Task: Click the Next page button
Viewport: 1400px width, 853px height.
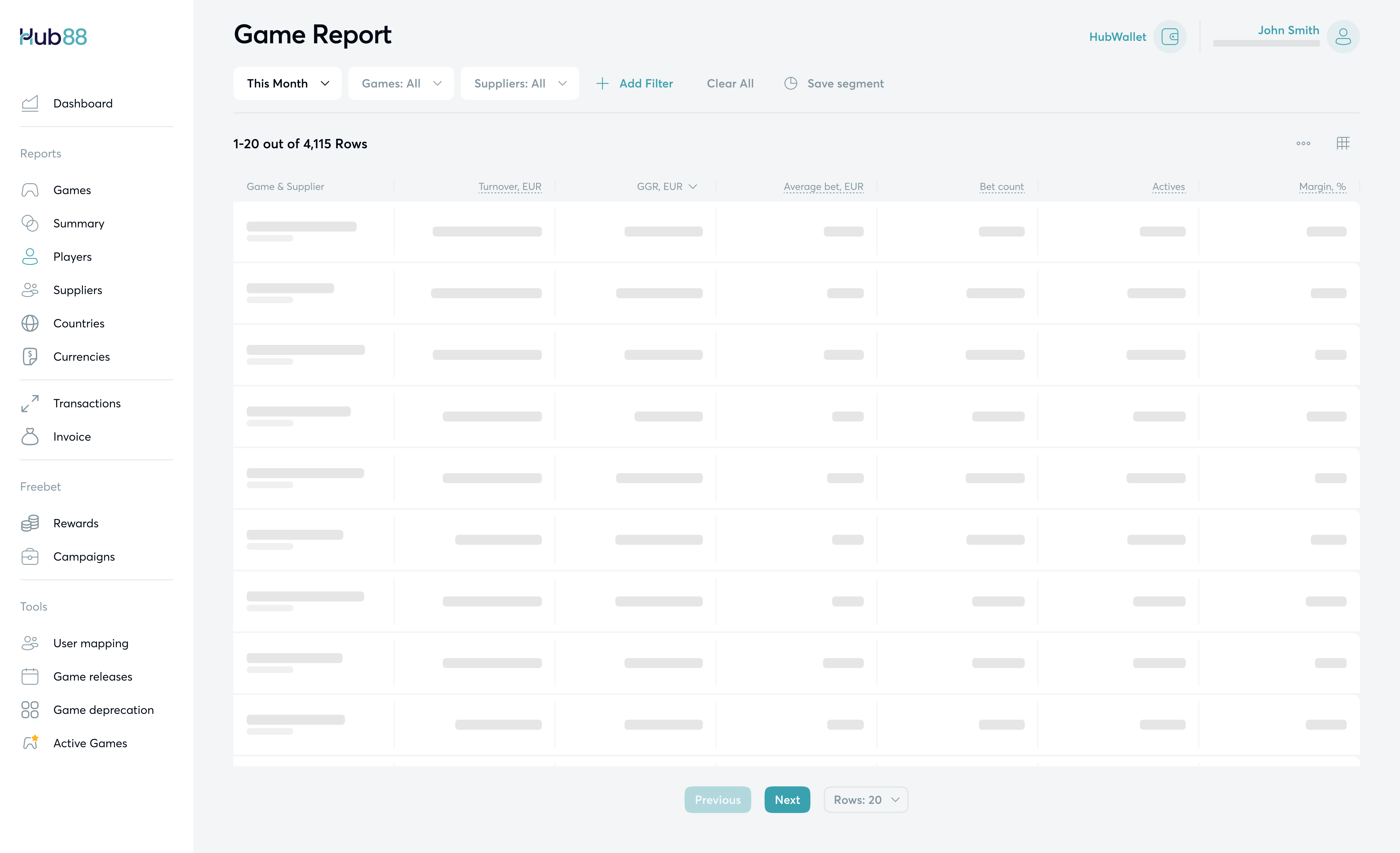Action: coord(787,800)
